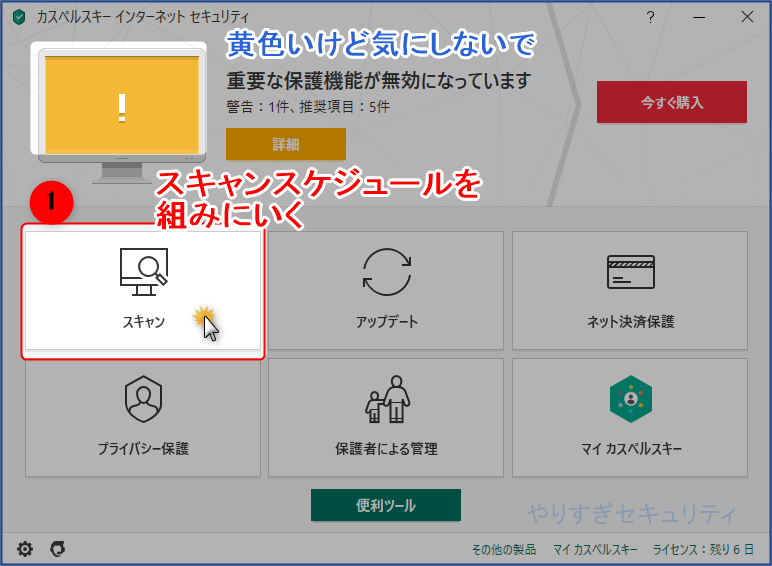Open the プライバシー保護 tile
The width and height of the screenshot is (772, 566).
click(143, 417)
